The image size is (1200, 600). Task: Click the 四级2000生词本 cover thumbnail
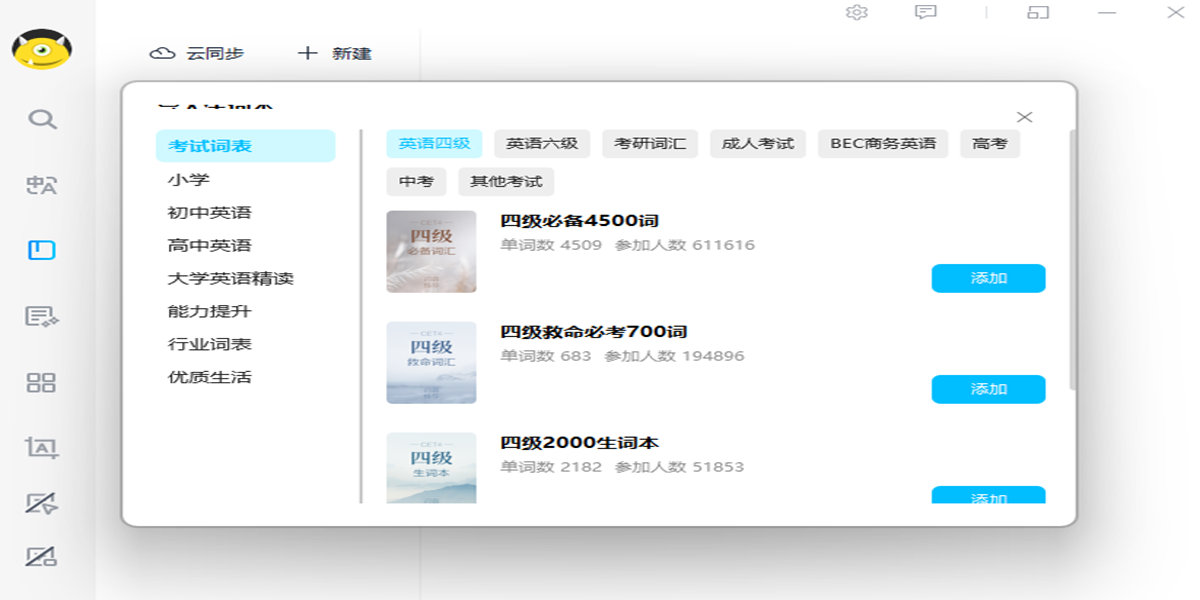[431, 468]
